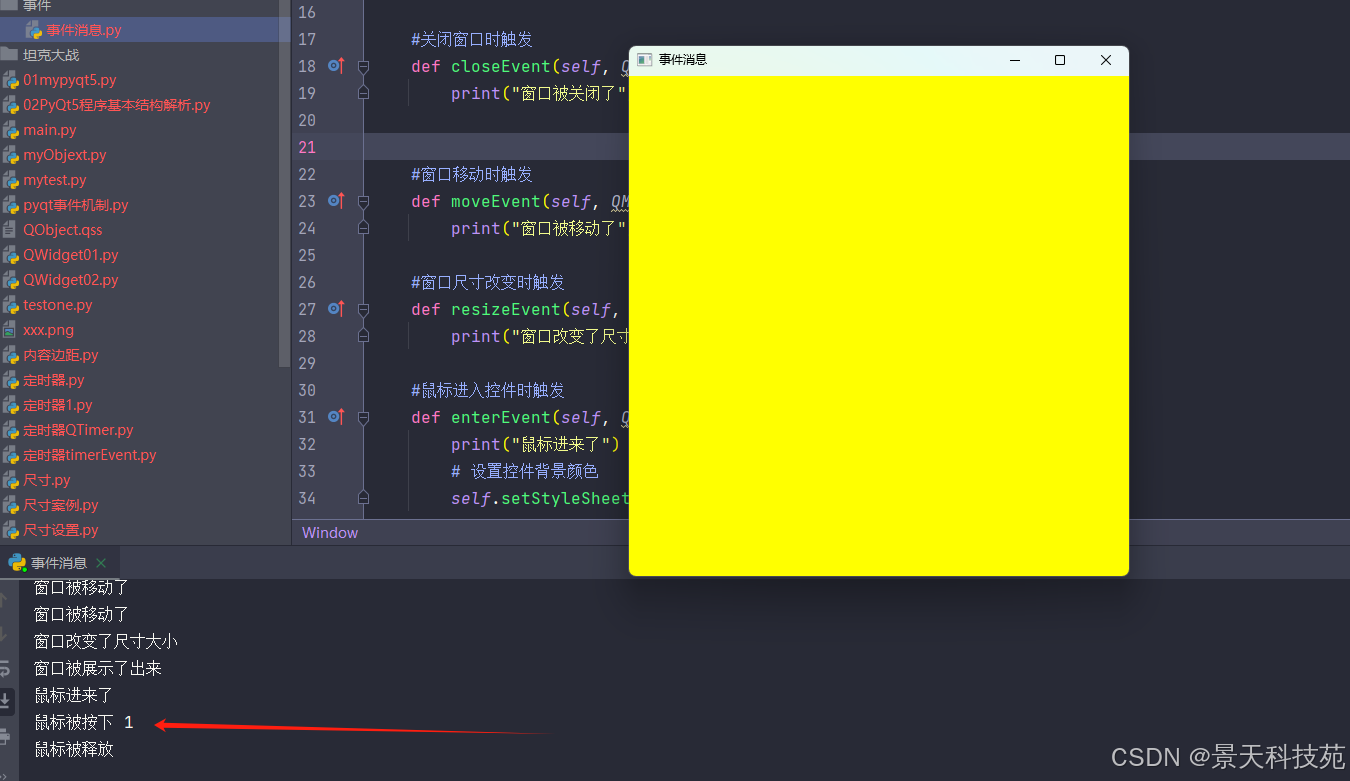
Task: Click the print icon in run panel
Action: pyautogui.click(x=6, y=737)
